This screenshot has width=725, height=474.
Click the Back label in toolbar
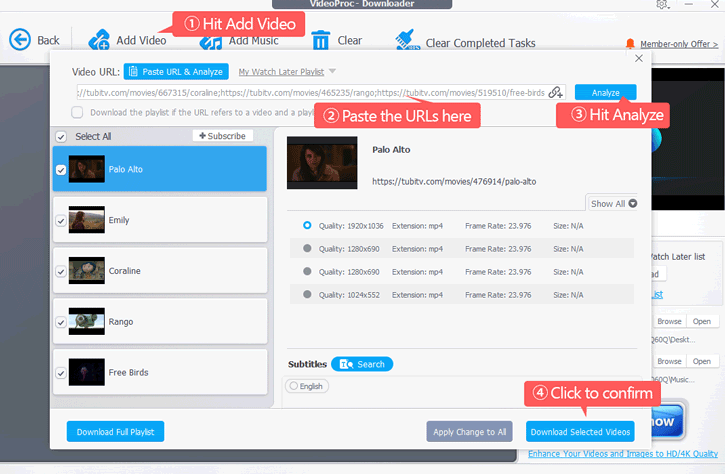48,41
